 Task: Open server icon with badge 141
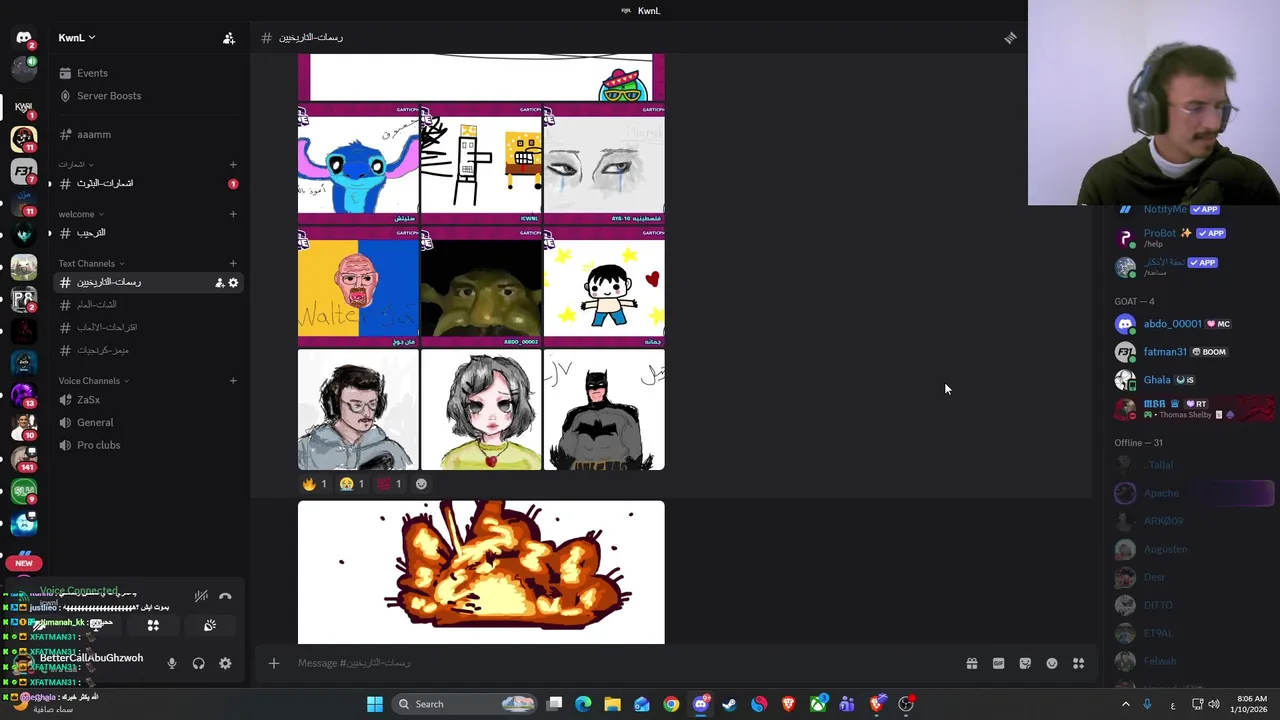tap(24, 458)
